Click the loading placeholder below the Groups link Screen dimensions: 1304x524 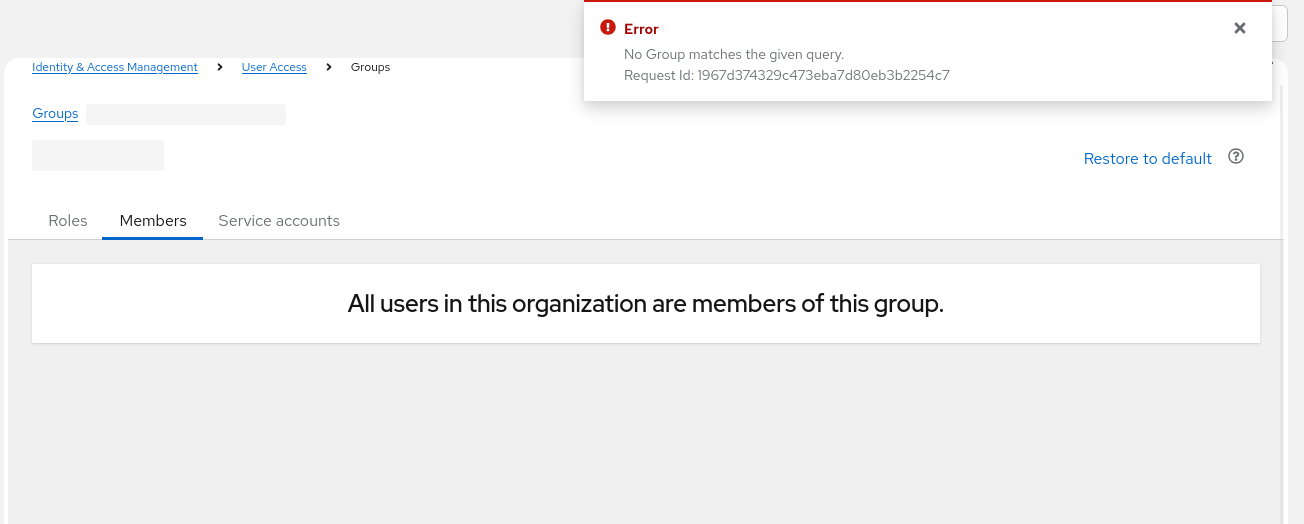click(98, 156)
